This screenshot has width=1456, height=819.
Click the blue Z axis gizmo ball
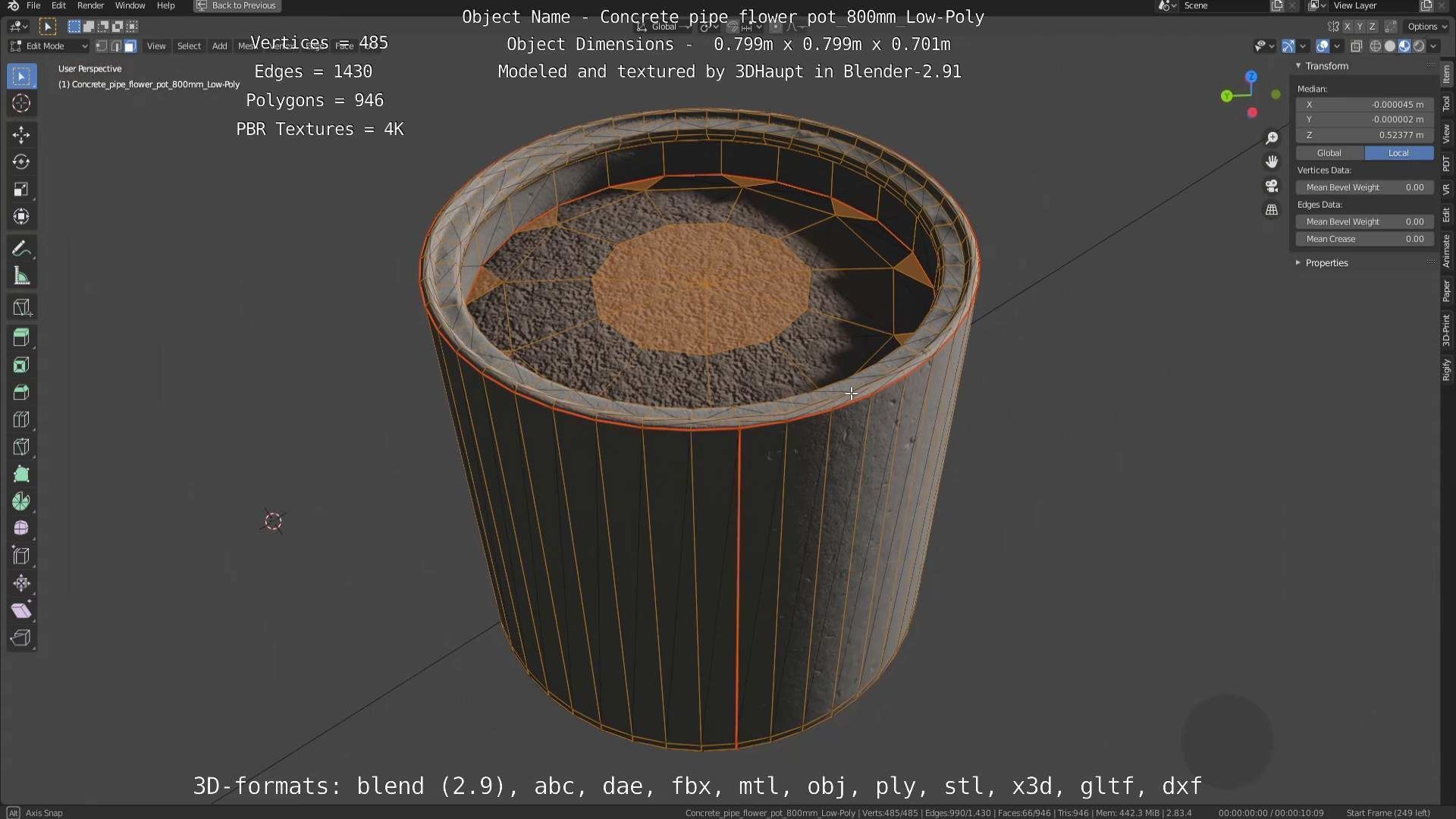coord(1251,77)
